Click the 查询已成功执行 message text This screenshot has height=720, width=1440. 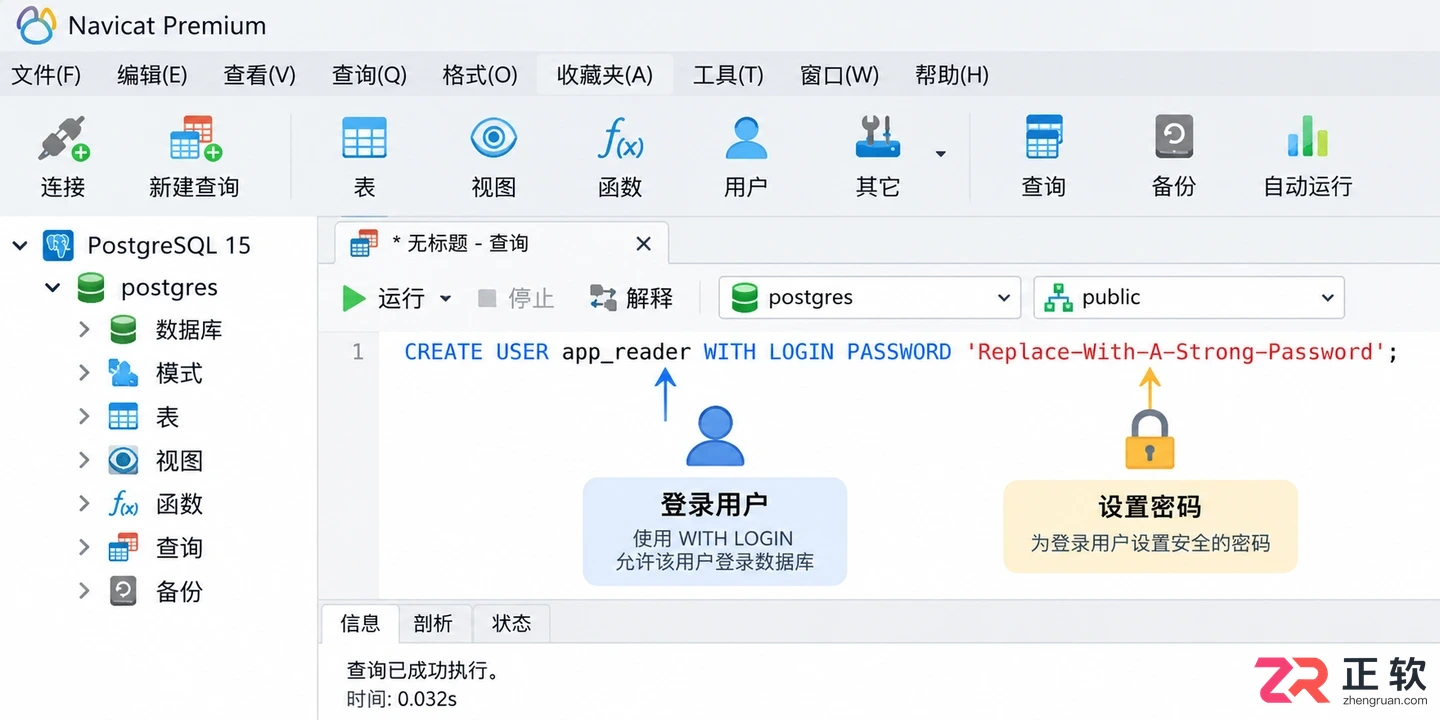(422, 670)
